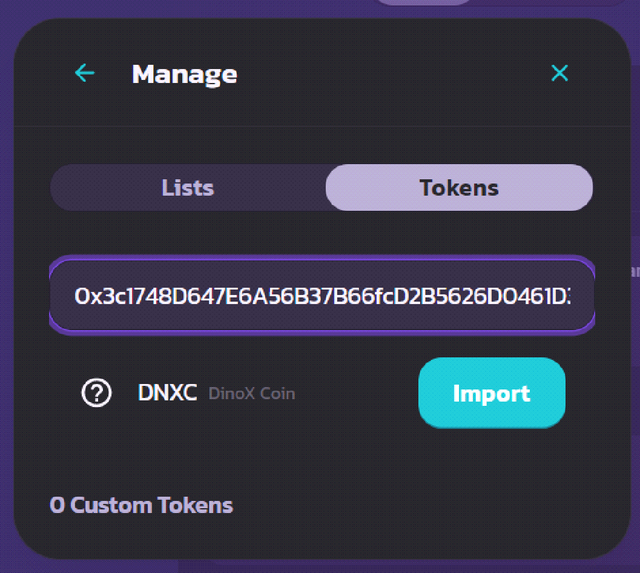Switch to the Lists tab
The image size is (640, 573).
click(188, 188)
